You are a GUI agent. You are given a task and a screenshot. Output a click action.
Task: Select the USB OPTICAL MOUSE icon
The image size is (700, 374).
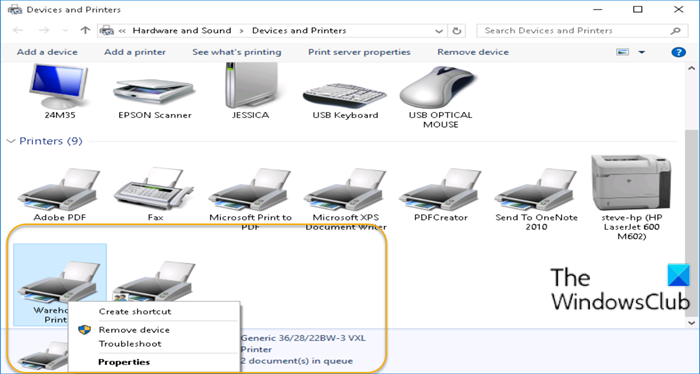pos(440,87)
